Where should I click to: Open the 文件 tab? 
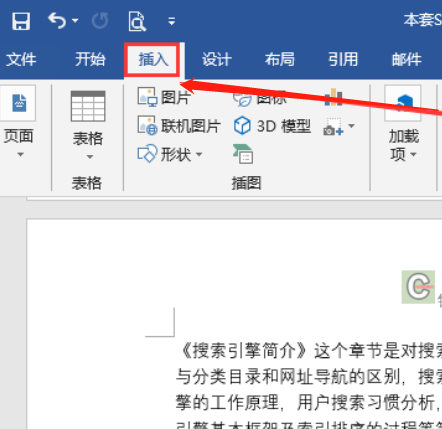click(21, 60)
